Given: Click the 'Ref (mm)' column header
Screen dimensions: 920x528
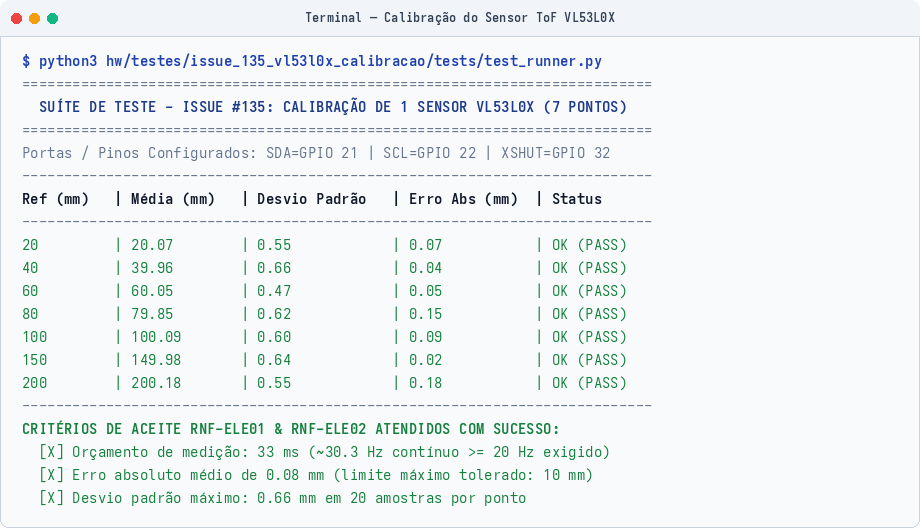Looking at the screenshot, I should tap(56, 199).
